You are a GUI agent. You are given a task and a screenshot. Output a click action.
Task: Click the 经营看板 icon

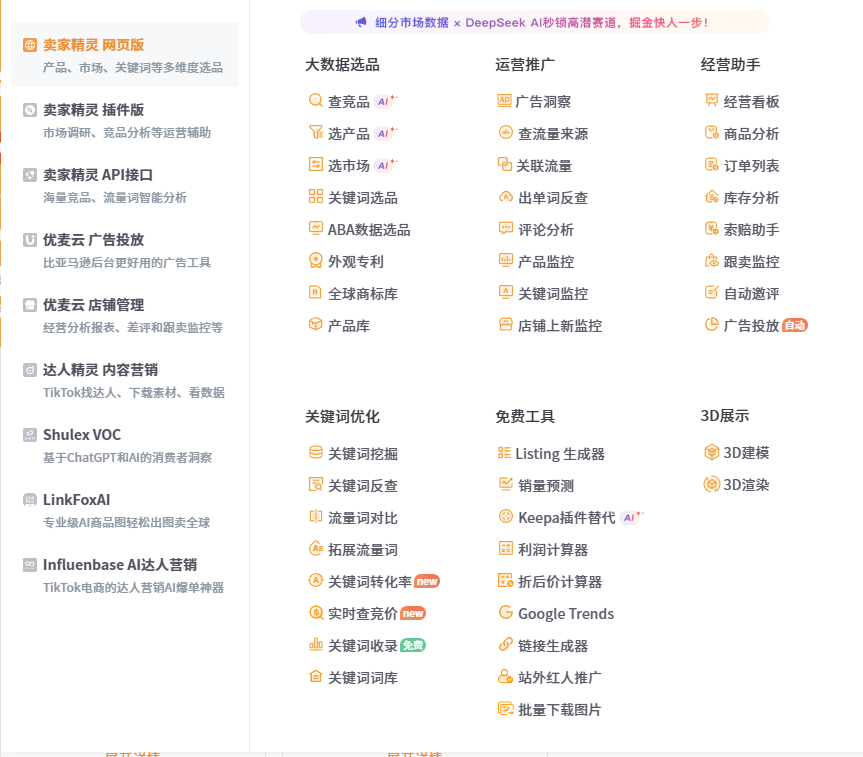click(x=712, y=101)
